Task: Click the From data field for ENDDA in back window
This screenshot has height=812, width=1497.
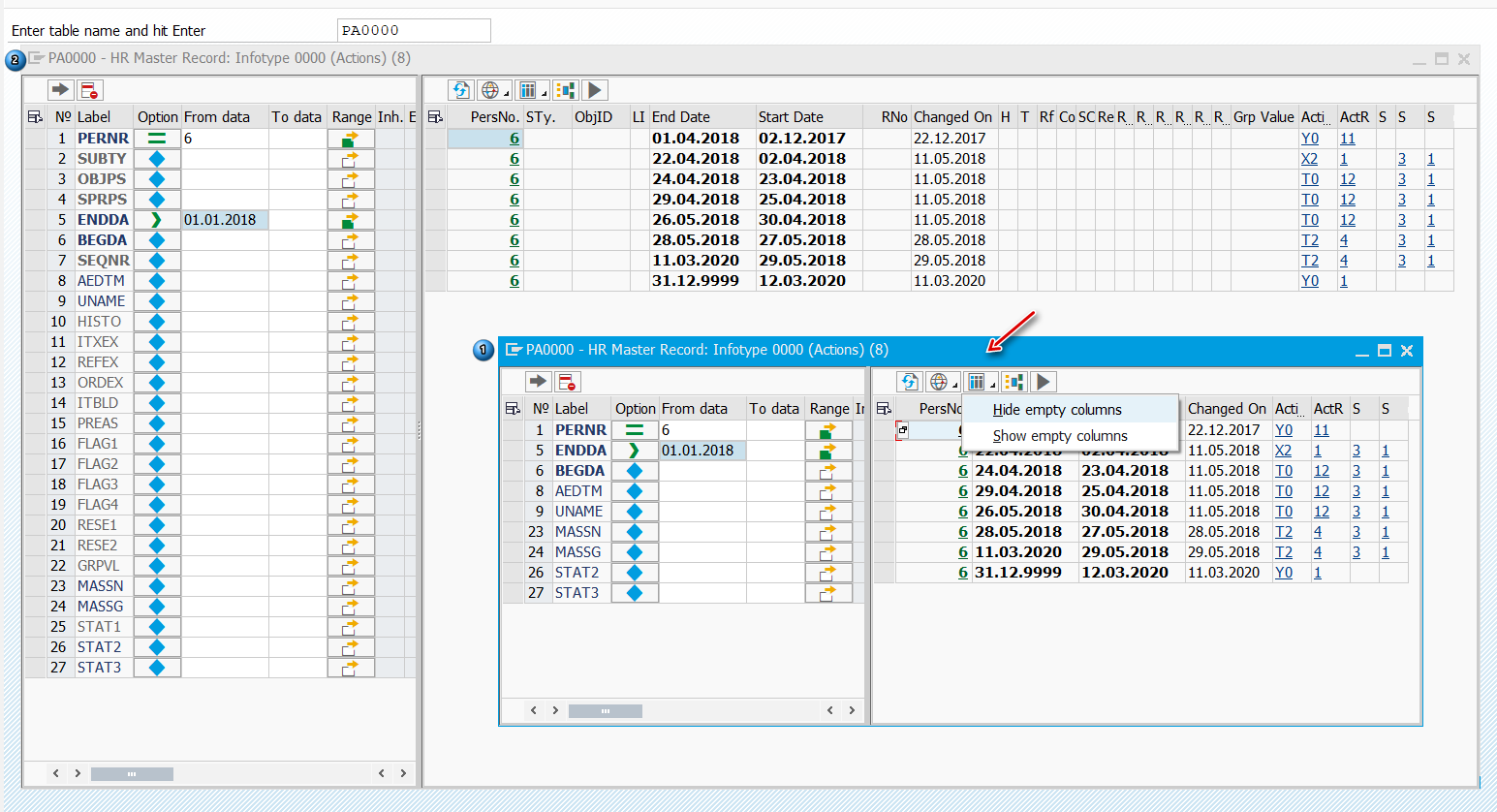Action: point(225,220)
